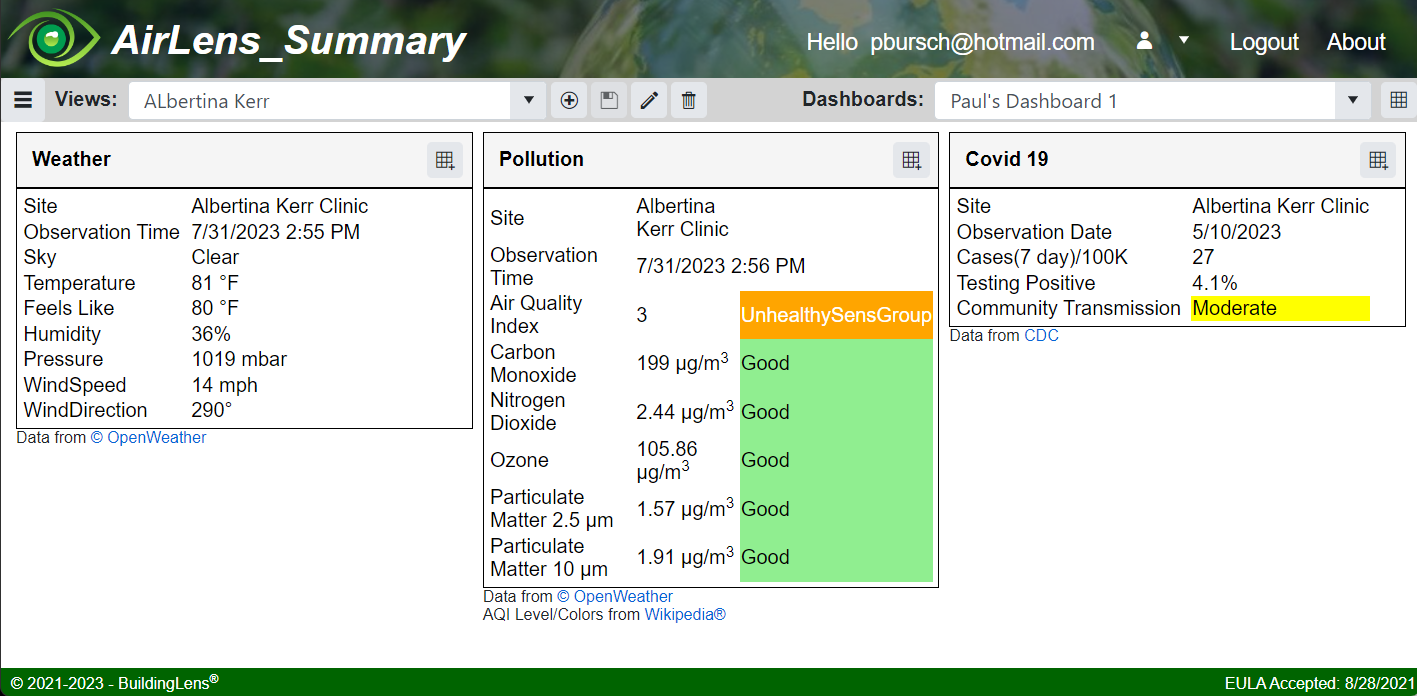Click the BuildingLens copyright footer text
Viewport: 1417px width, 696px height.
click(x=114, y=683)
